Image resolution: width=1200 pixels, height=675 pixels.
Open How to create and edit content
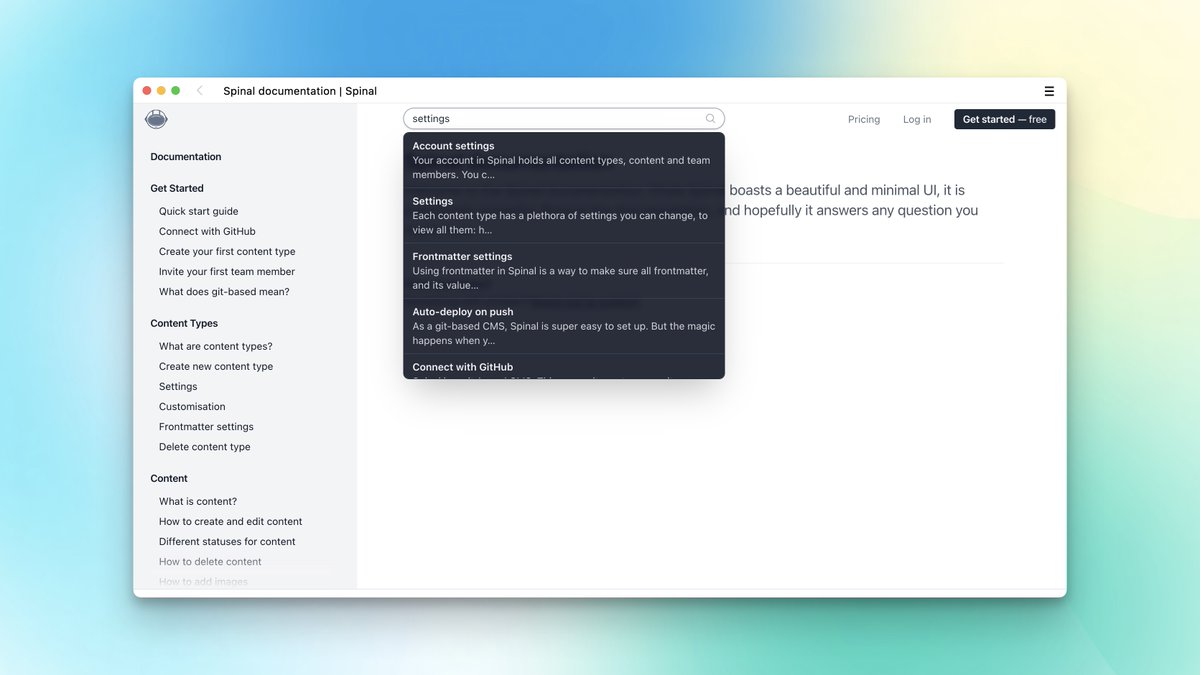click(230, 521)
